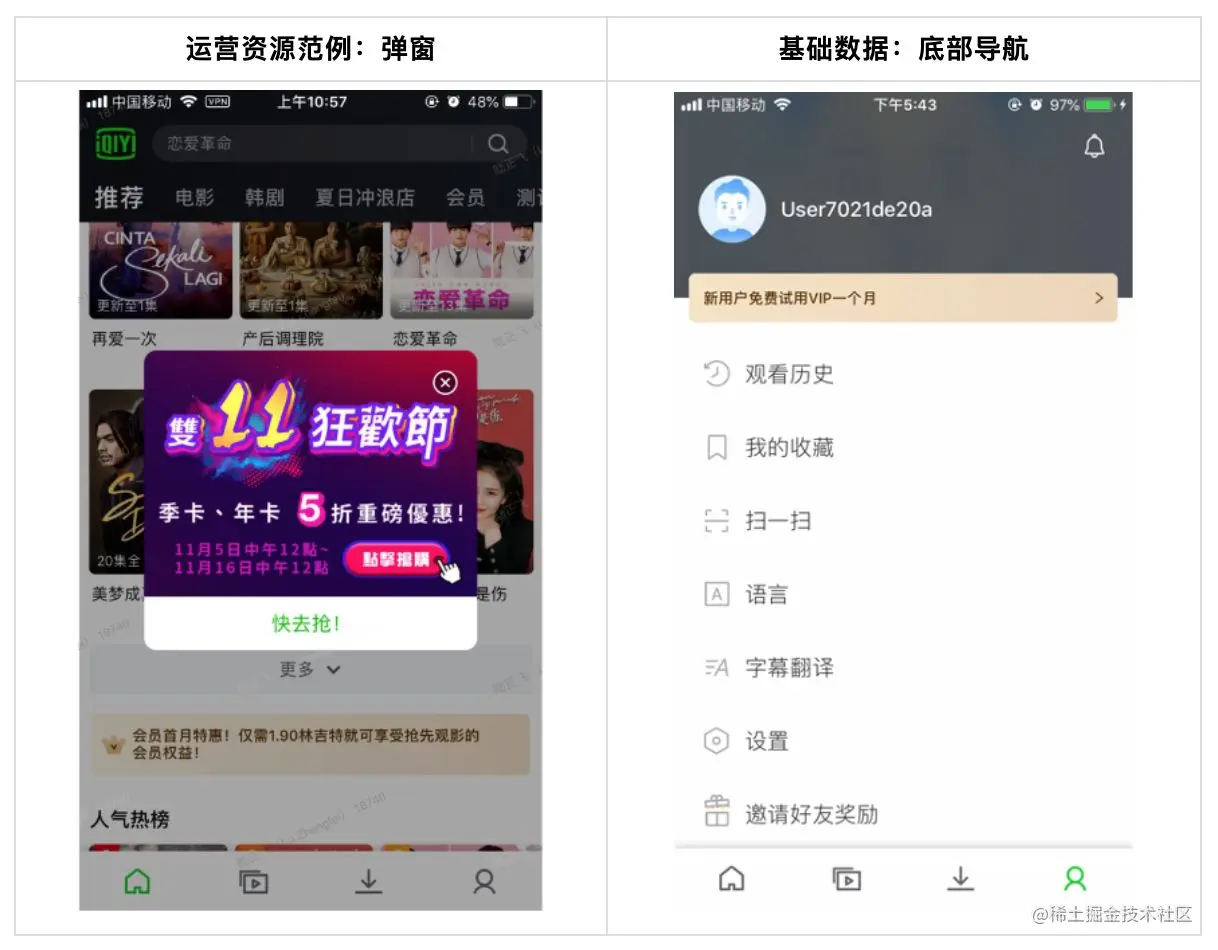Tap the 美梦成 show poster thumbnail
The width and height of the screenshot is (1218, 950).
pyautogui.click(x=117, y=482)
